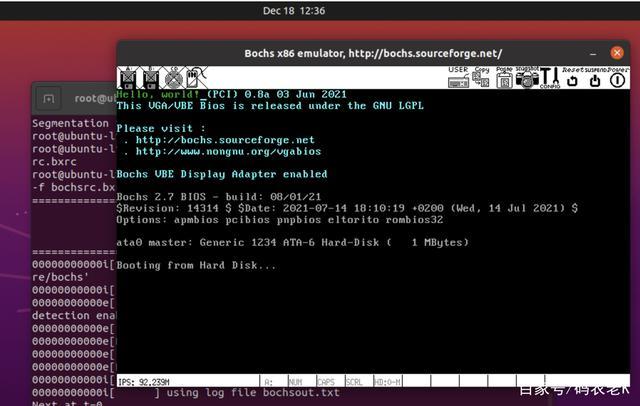Click the 'Options: apmbios pcibios' line
This screenshot has height=406, width=640.
pyautogui.click(x=280, y=220)
